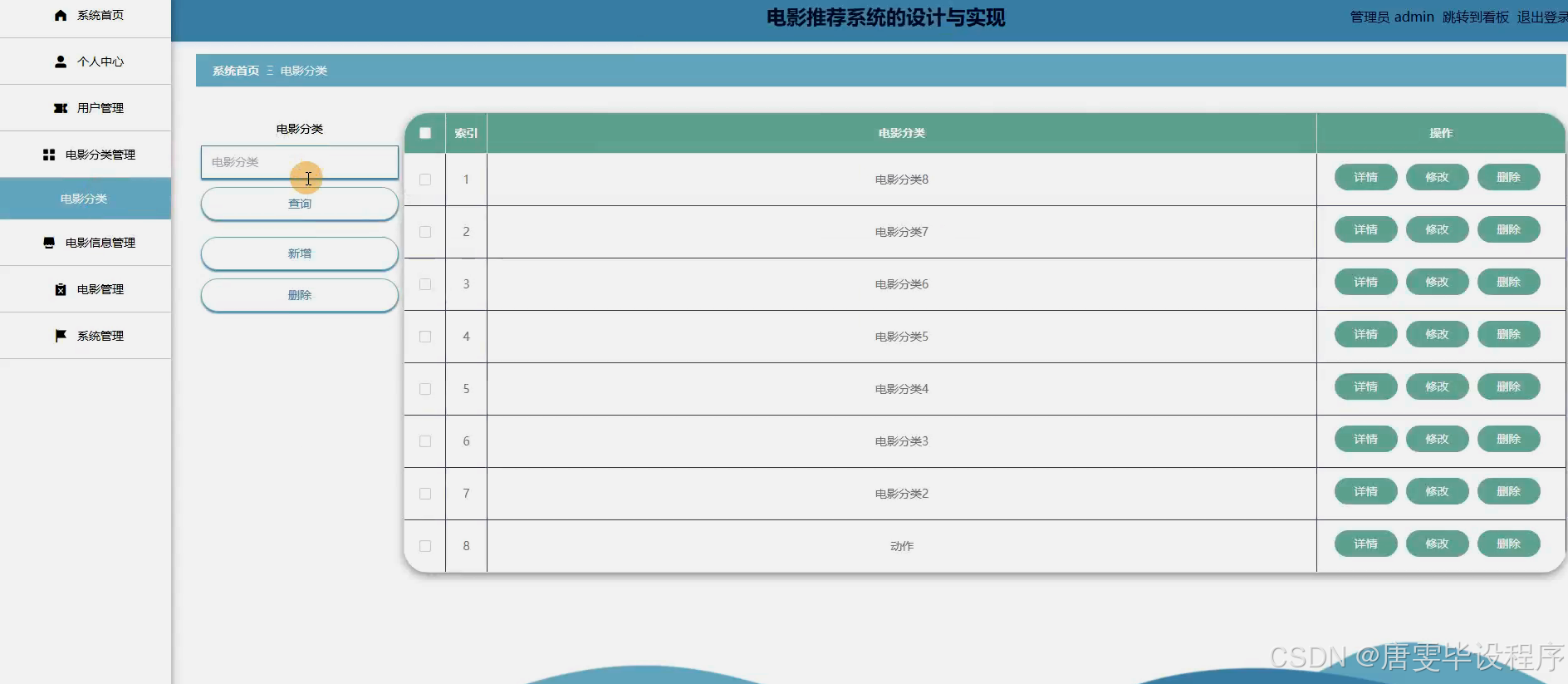Click 修改 for the 动作 row
The height and width of the screenshot is (684, 1568).
click(1437, 544)
